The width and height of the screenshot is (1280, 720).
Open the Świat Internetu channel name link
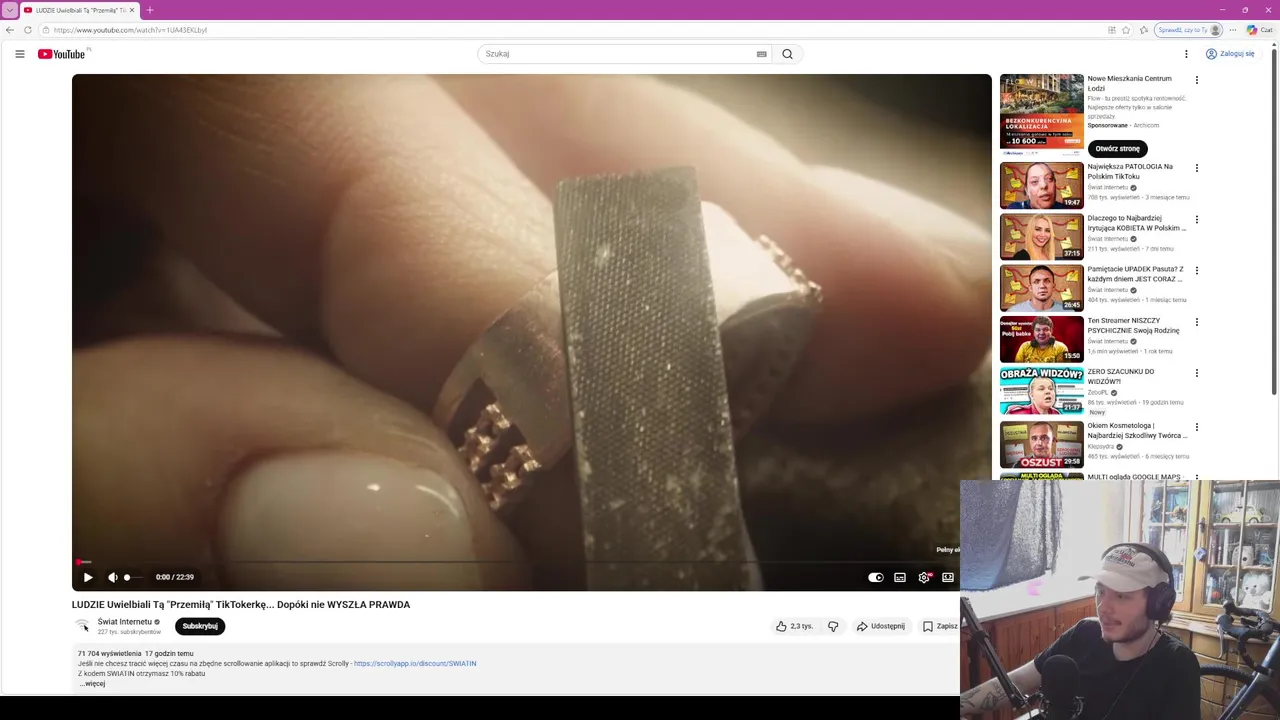(x=124, y=622)
